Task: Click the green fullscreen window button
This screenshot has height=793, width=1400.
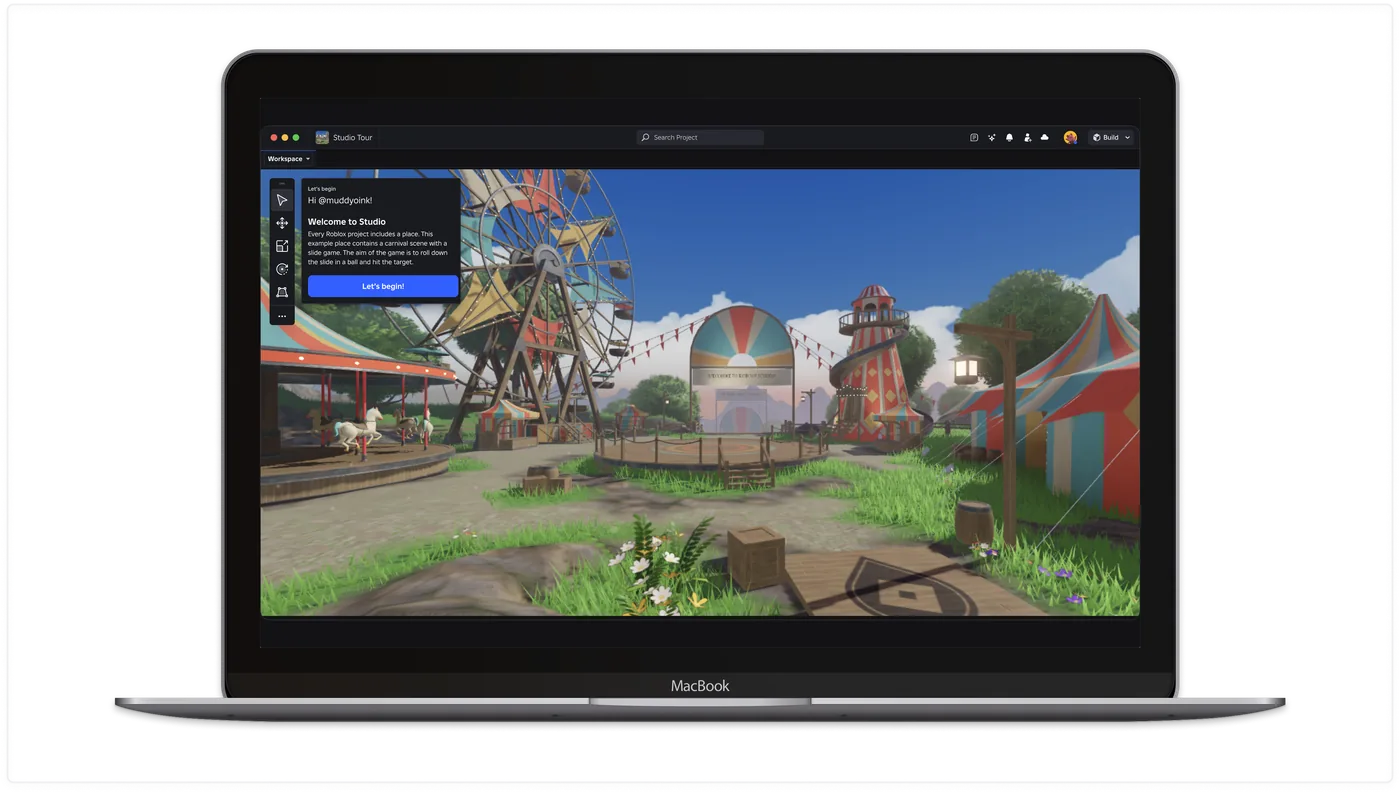Action: point(296,137)
